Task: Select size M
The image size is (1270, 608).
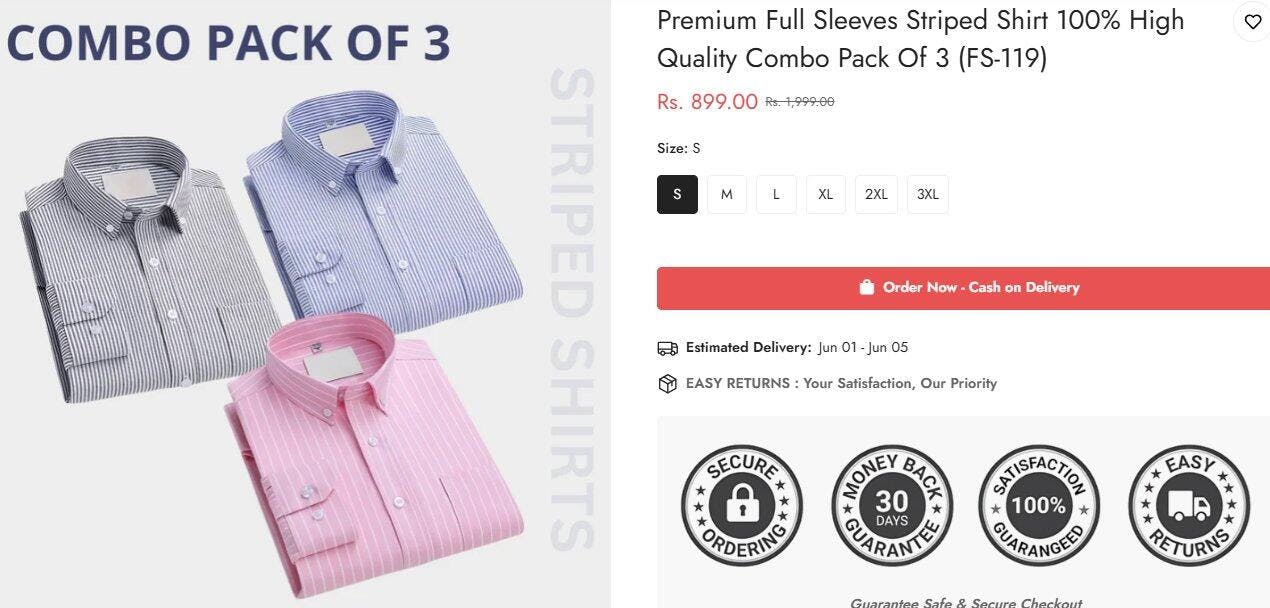Action: click(x=727, y=194)
